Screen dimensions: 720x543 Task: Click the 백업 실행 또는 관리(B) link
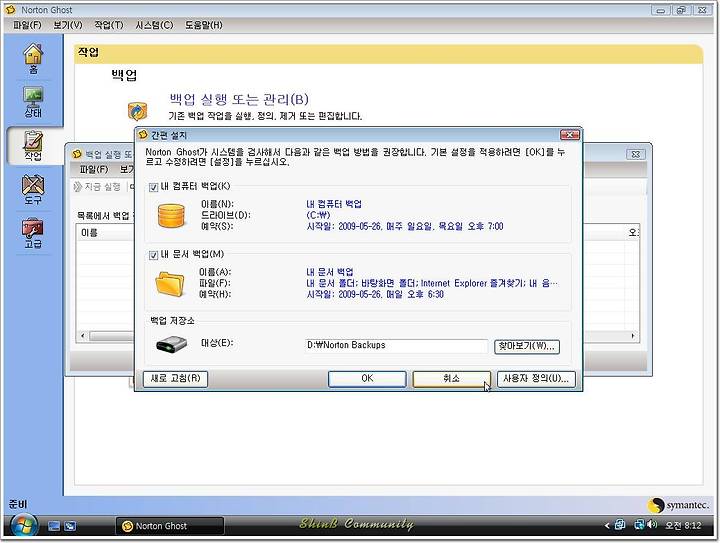tap(239, 99)
